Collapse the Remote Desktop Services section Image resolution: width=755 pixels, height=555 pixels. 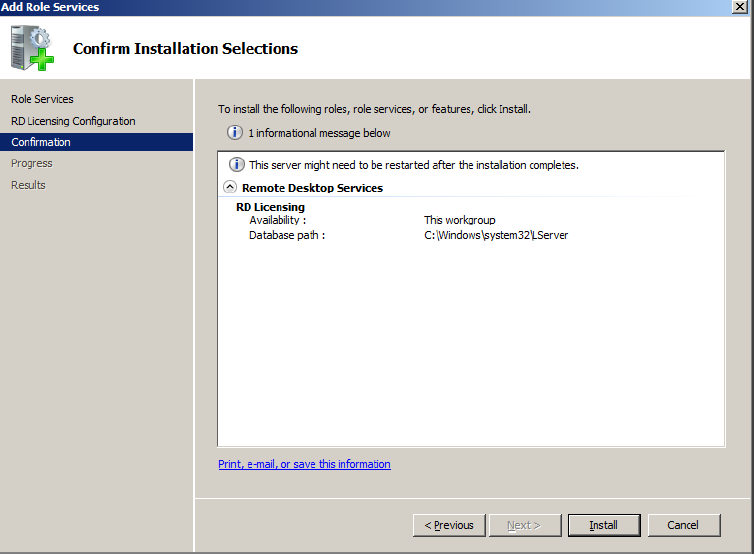pyautogui.click(x=230, y=187)
